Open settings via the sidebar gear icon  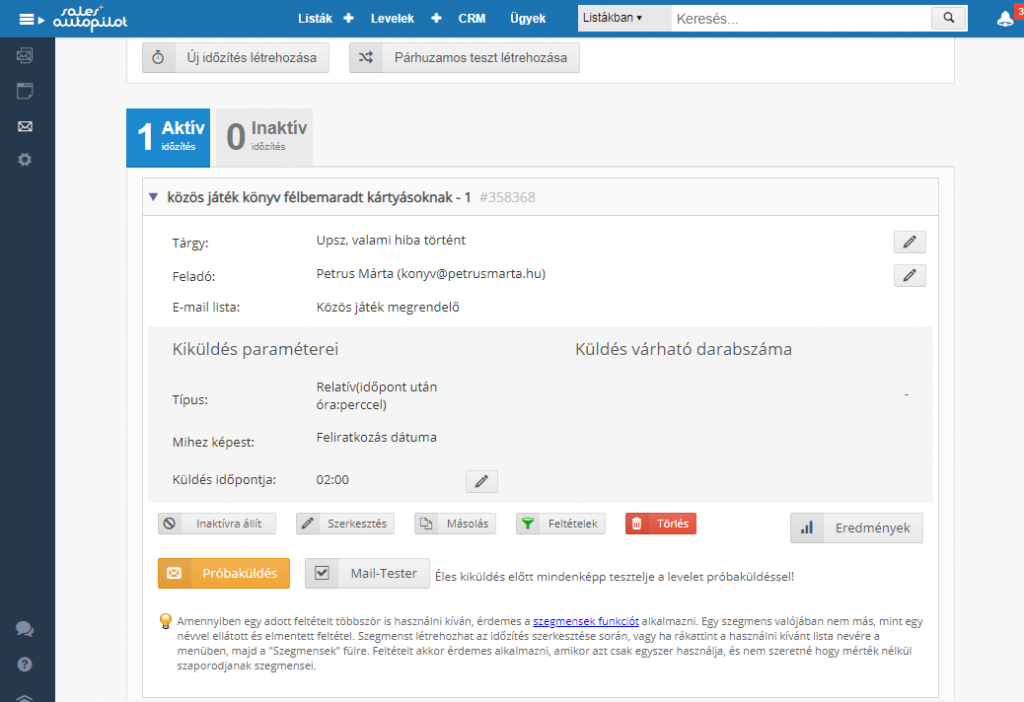(25, 160)
